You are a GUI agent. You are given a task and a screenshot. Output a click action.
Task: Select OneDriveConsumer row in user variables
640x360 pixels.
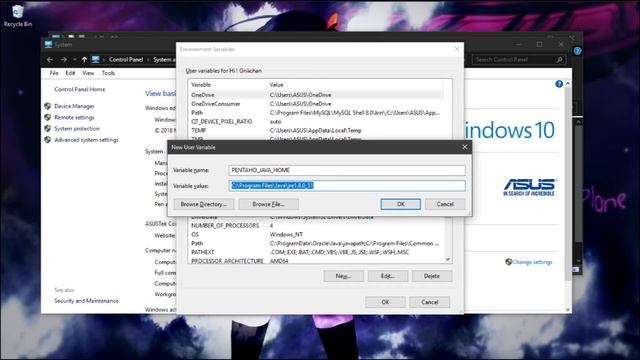pyautogui.click(x=316, y=104)
